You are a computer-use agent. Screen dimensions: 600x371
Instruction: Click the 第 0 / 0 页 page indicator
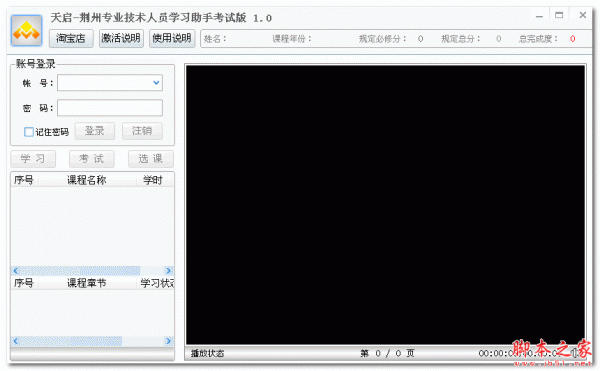[x=387, y=353]
